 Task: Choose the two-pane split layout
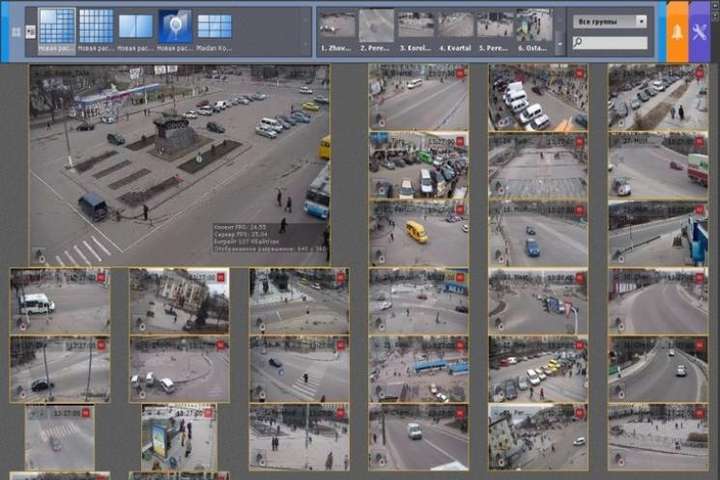coord(135,26)
